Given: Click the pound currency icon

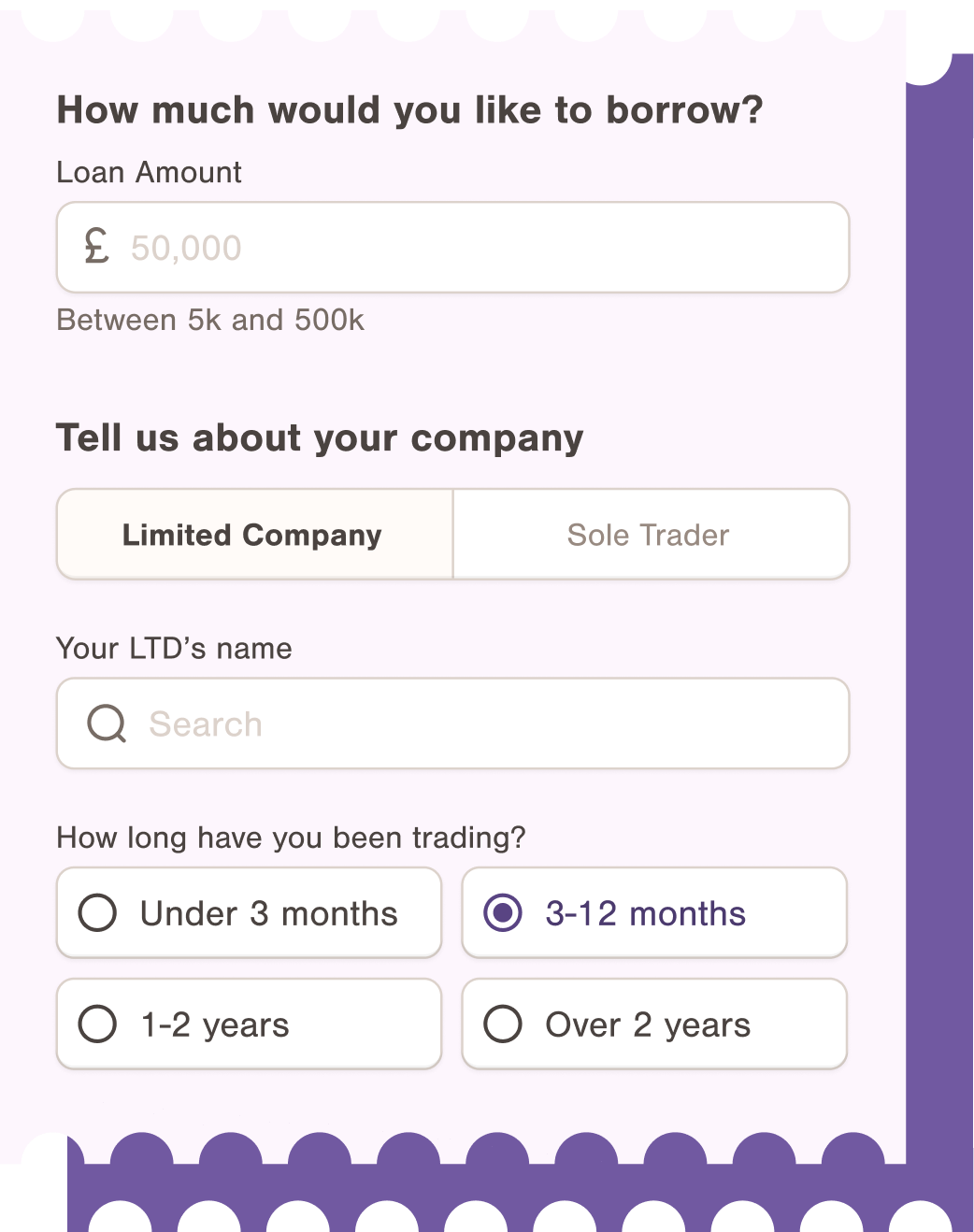Looking at the screenshot, I should click(x=96, y=247).
